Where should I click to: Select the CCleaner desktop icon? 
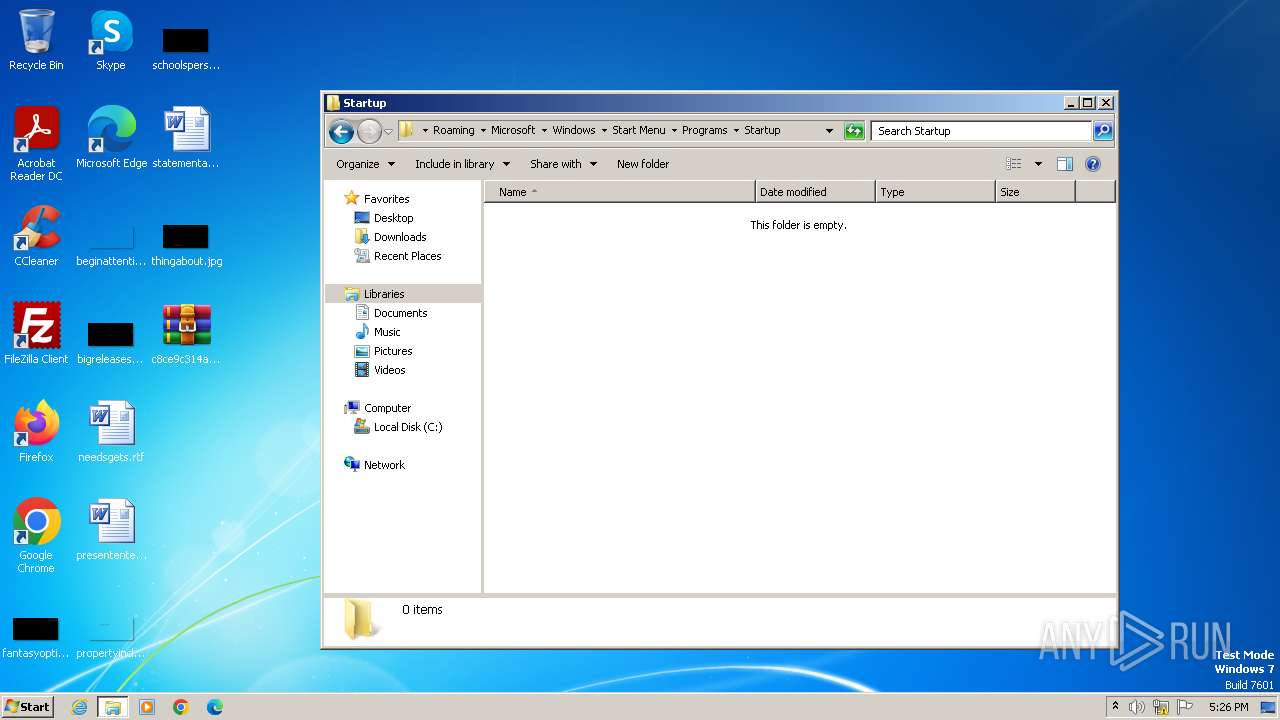[36, 236]
